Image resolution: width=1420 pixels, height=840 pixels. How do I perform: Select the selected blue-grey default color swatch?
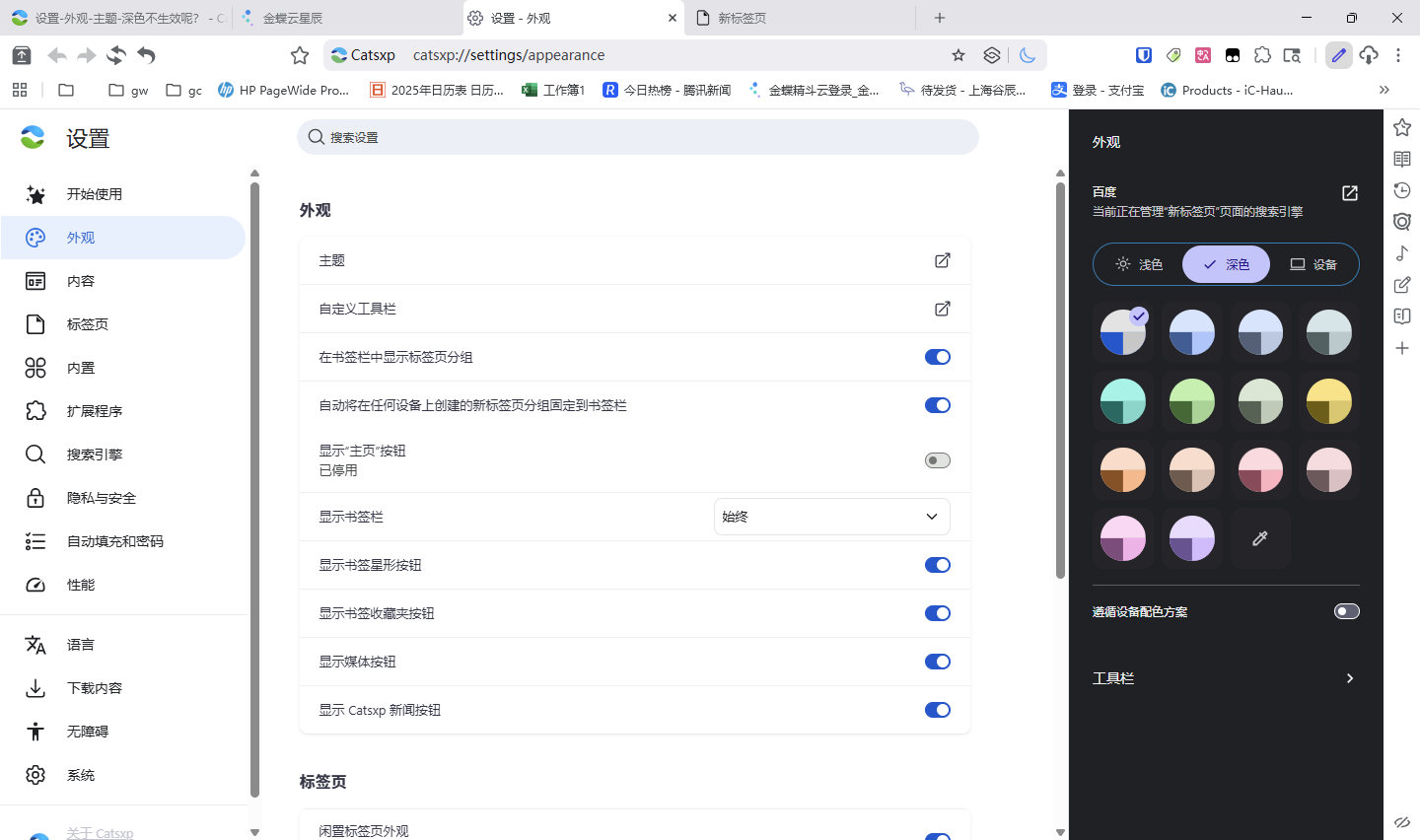pyautogui.click(x=1123, y=332)
